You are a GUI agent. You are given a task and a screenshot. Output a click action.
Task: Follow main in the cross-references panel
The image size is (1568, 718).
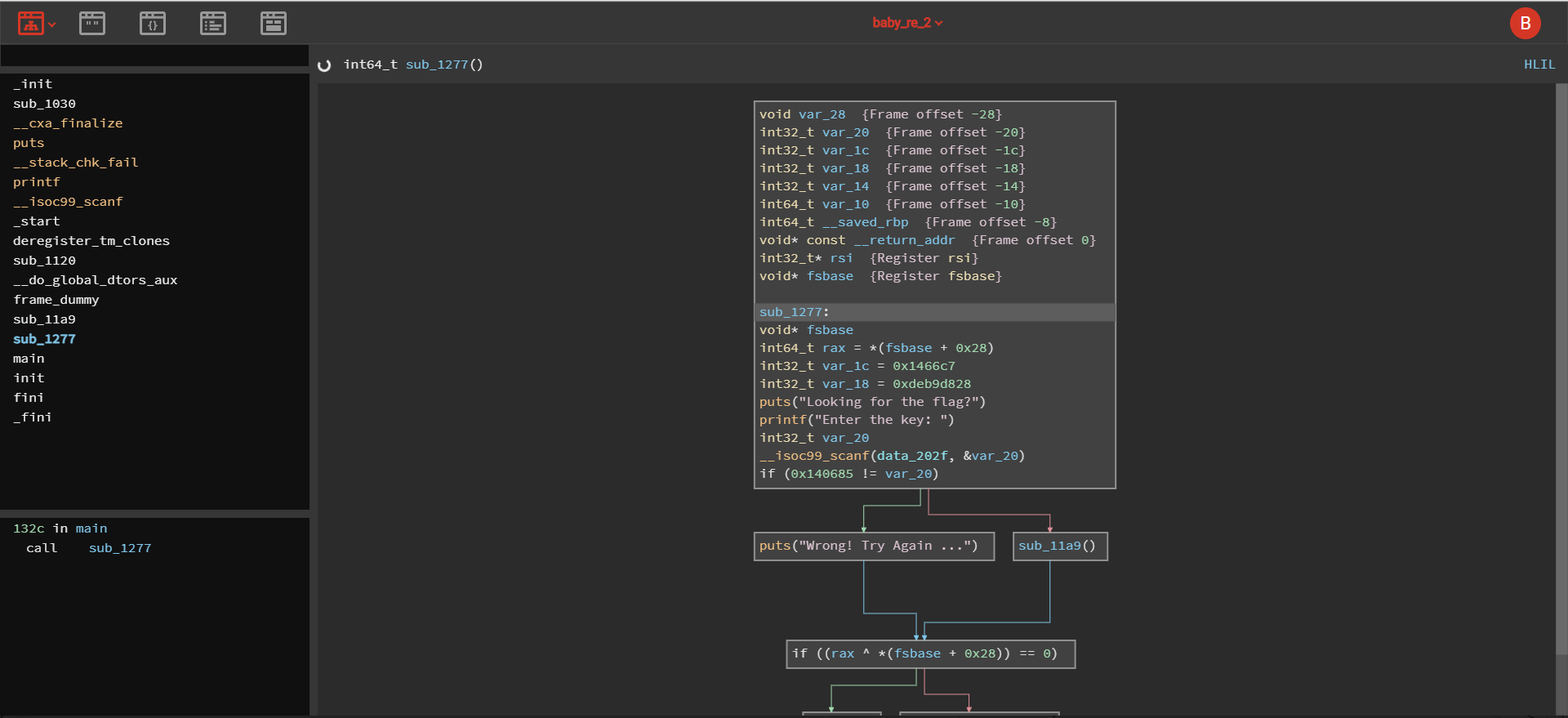click(x=91, y=528)
